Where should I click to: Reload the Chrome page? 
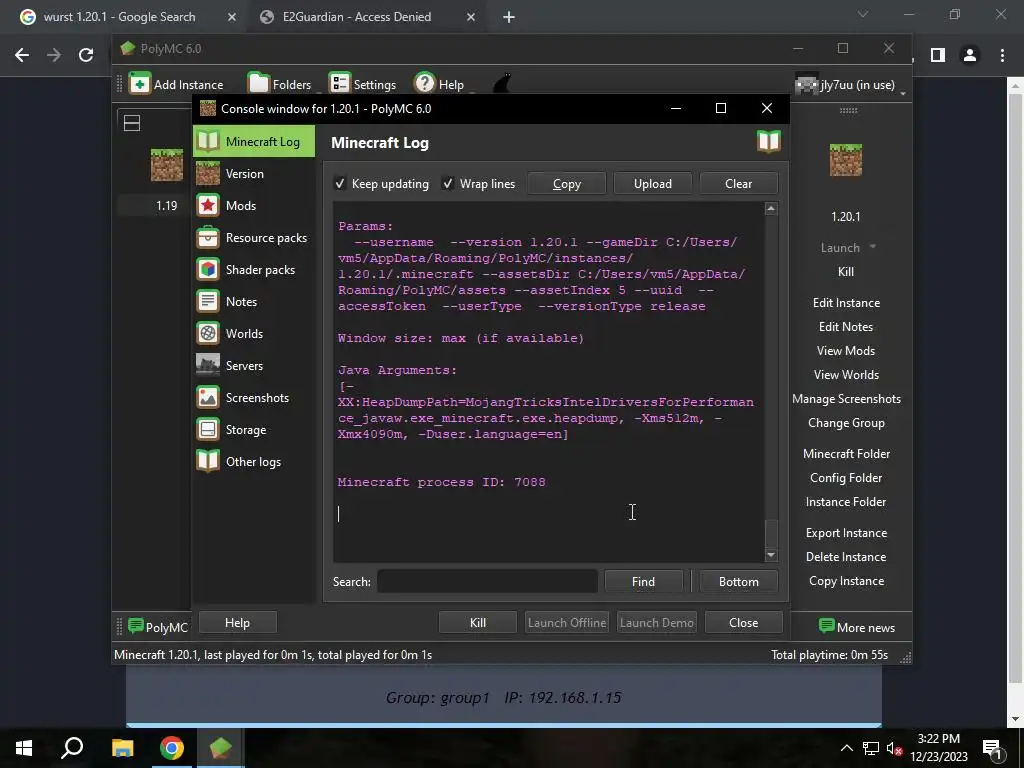86,55
